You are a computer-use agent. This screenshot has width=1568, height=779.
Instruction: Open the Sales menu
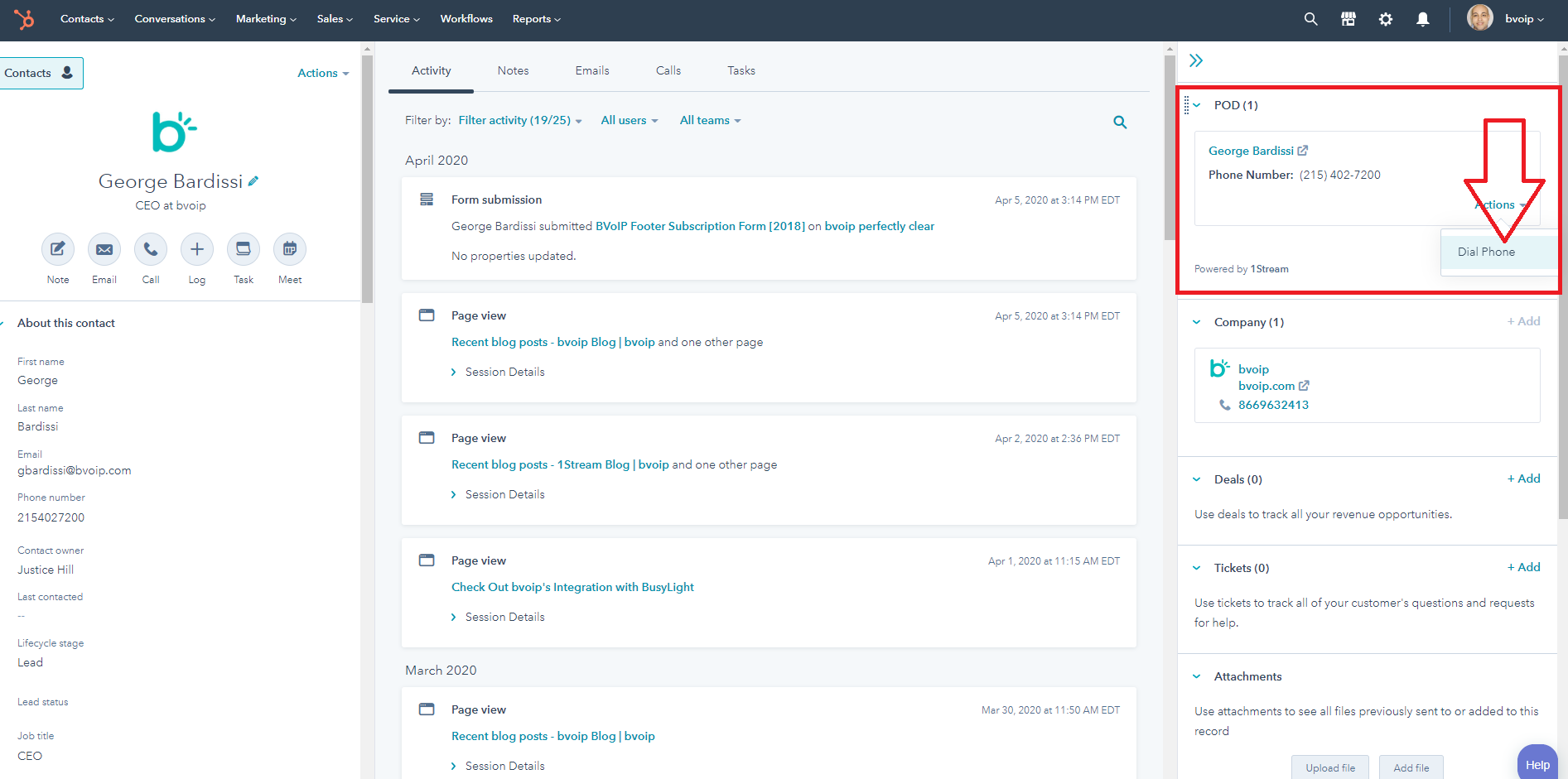pos(335,19)
